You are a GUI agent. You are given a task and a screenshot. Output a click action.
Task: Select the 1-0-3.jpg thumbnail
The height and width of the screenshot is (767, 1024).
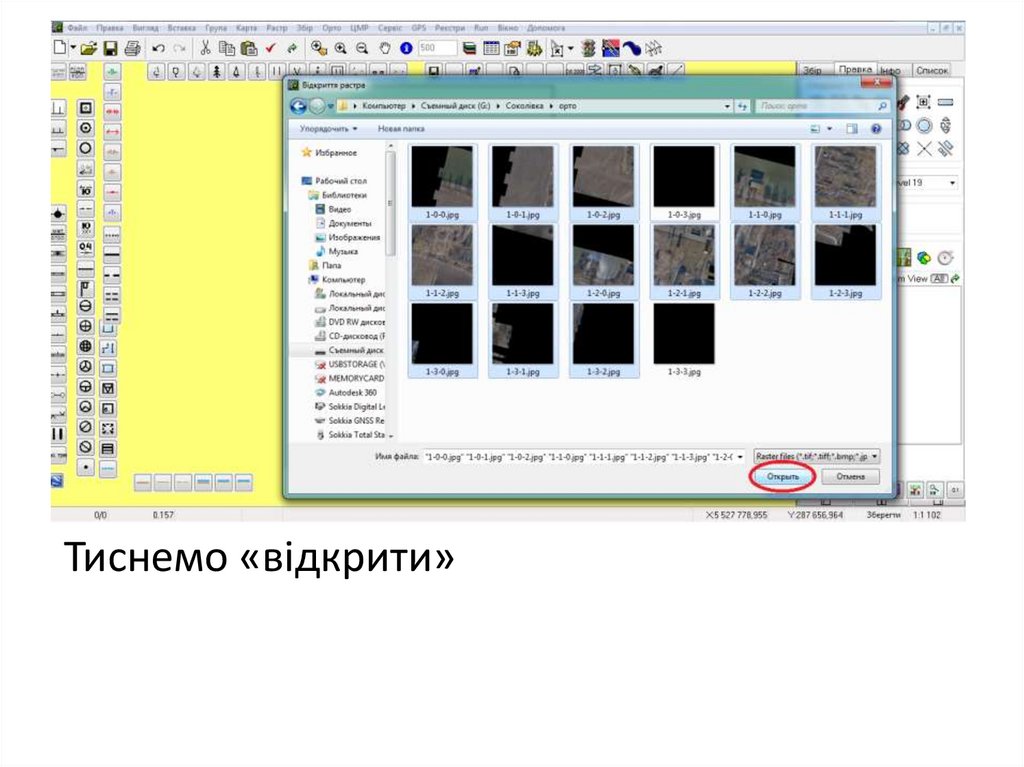[684, 182]
